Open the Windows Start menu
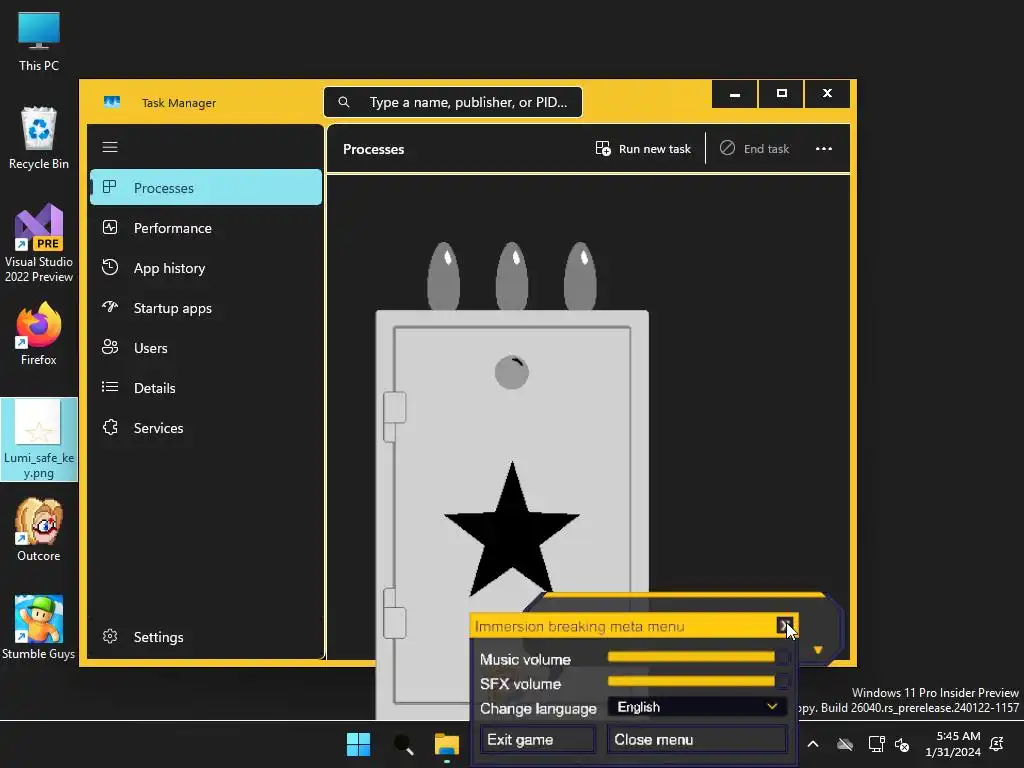 358,744
